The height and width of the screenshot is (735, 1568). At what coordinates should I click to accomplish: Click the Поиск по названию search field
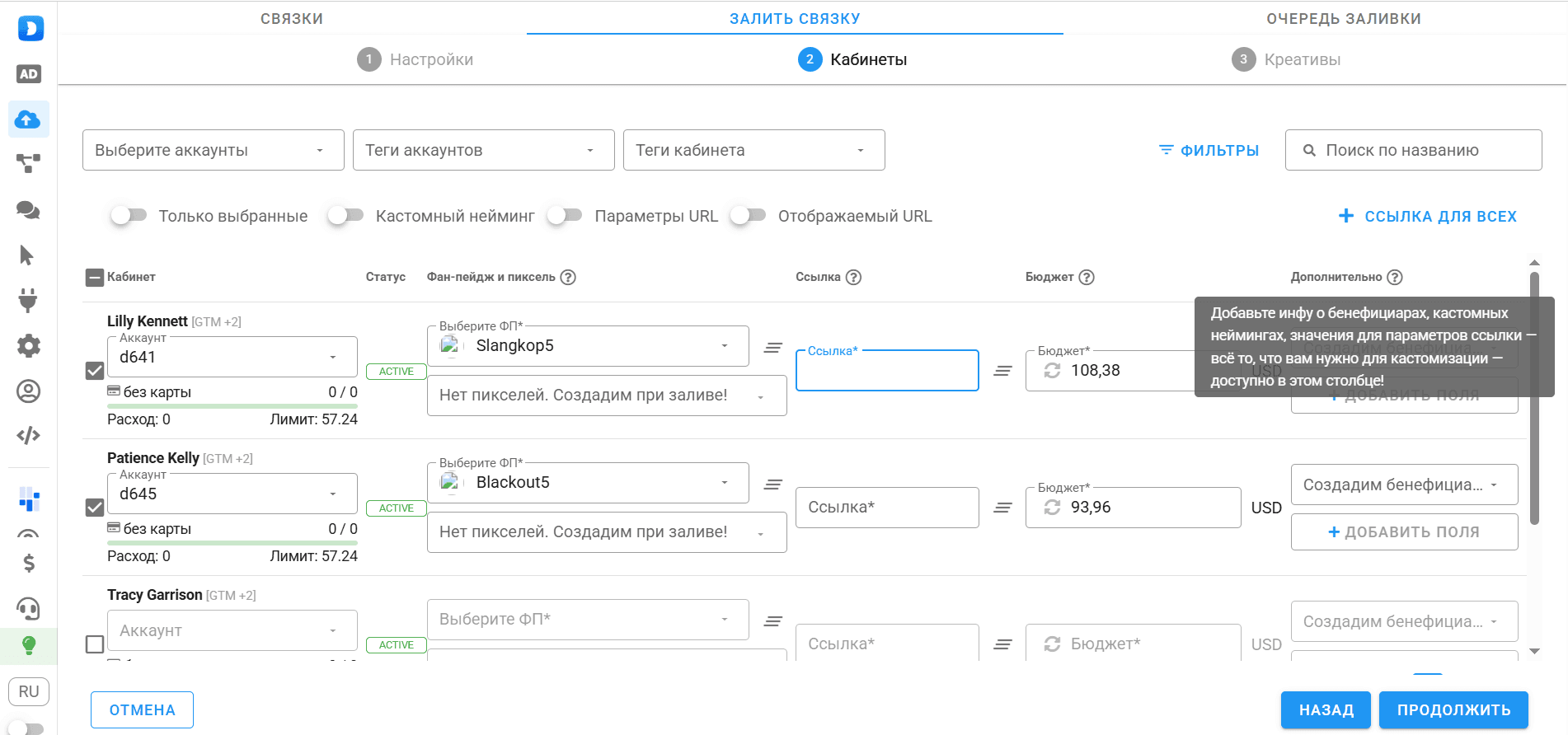[1413, 150]
